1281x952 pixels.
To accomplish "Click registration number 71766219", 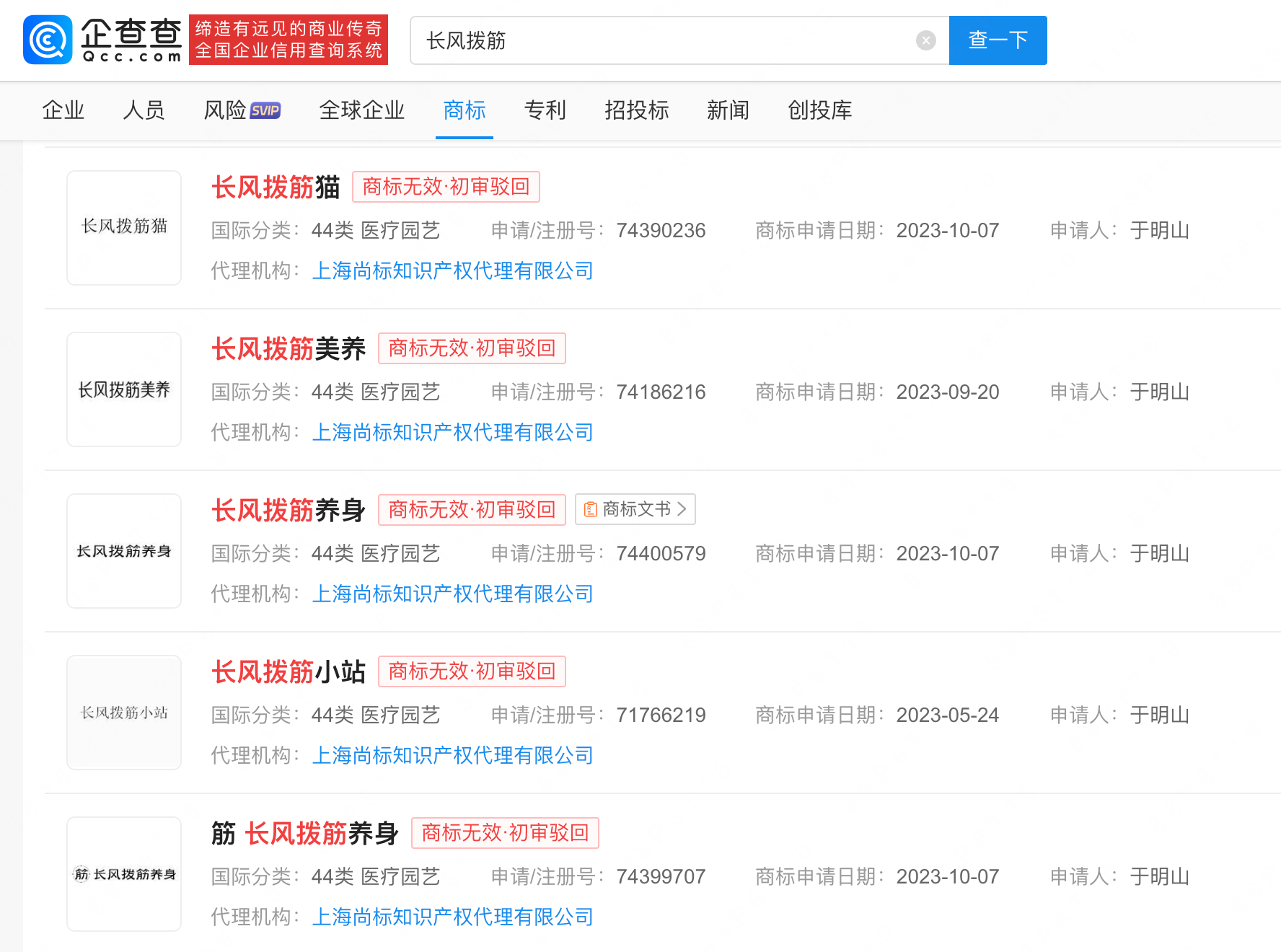I will (661, 715).
